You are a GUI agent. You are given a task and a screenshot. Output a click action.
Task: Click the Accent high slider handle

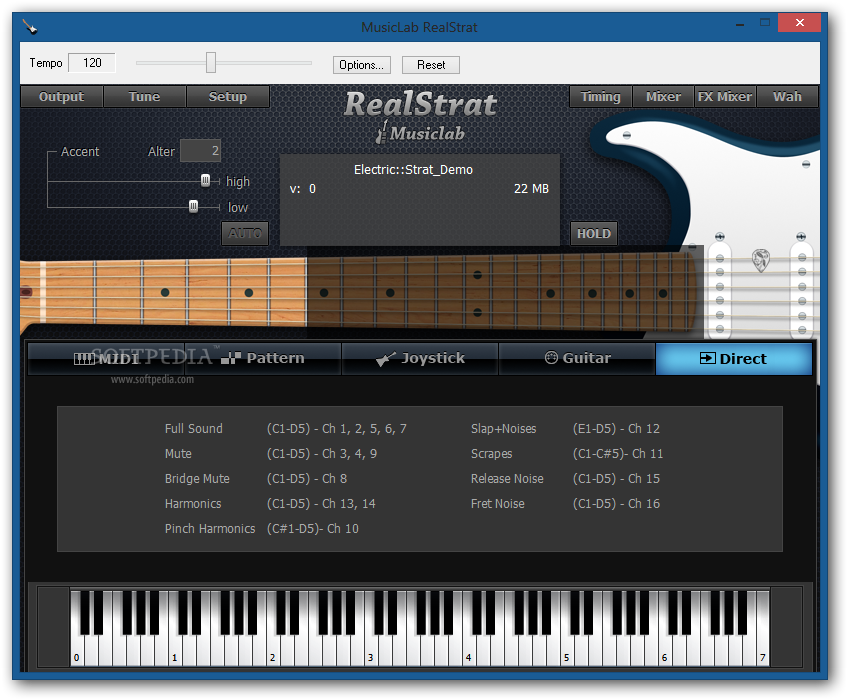tap(206, 181)
